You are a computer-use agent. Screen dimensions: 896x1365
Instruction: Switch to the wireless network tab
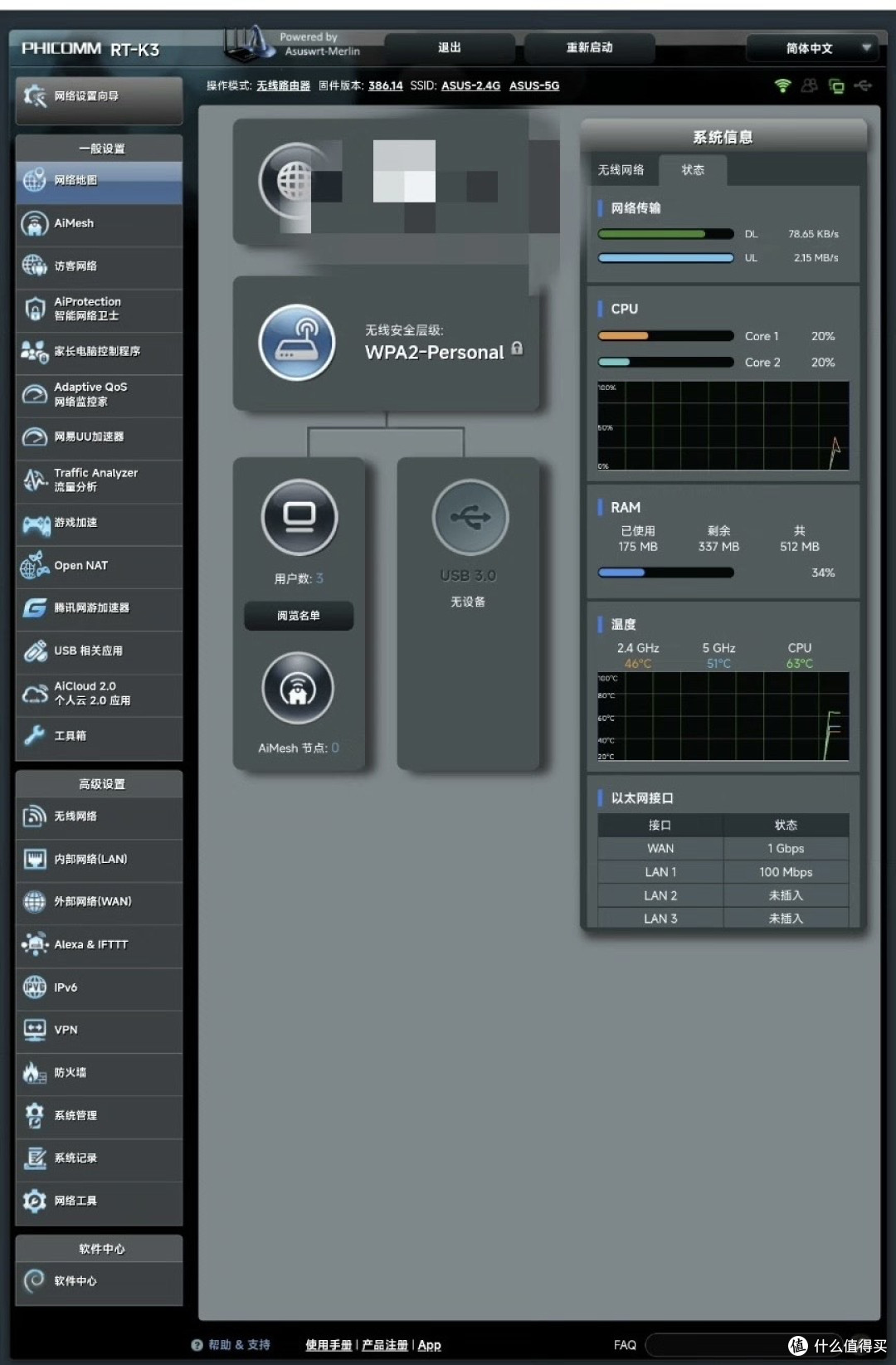pyautogui.click(x=621, y=170)
